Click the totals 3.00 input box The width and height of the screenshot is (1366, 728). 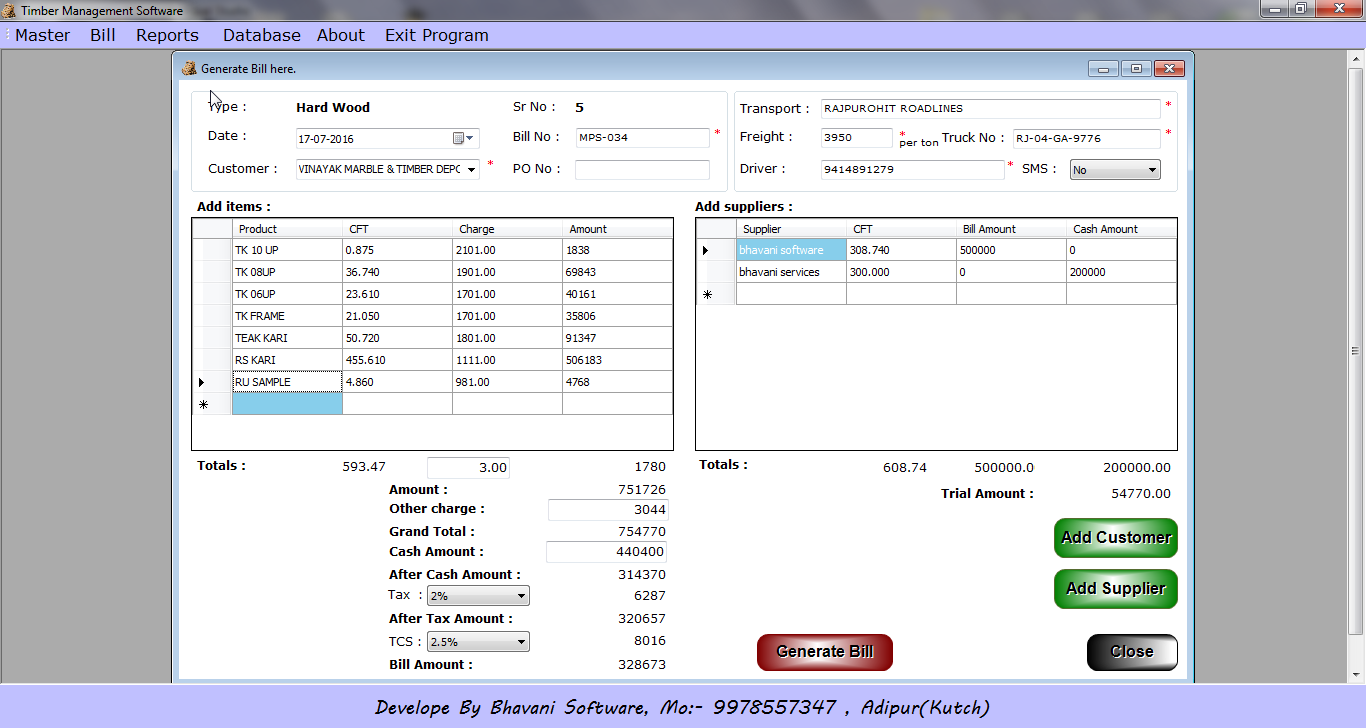(468, 468)
